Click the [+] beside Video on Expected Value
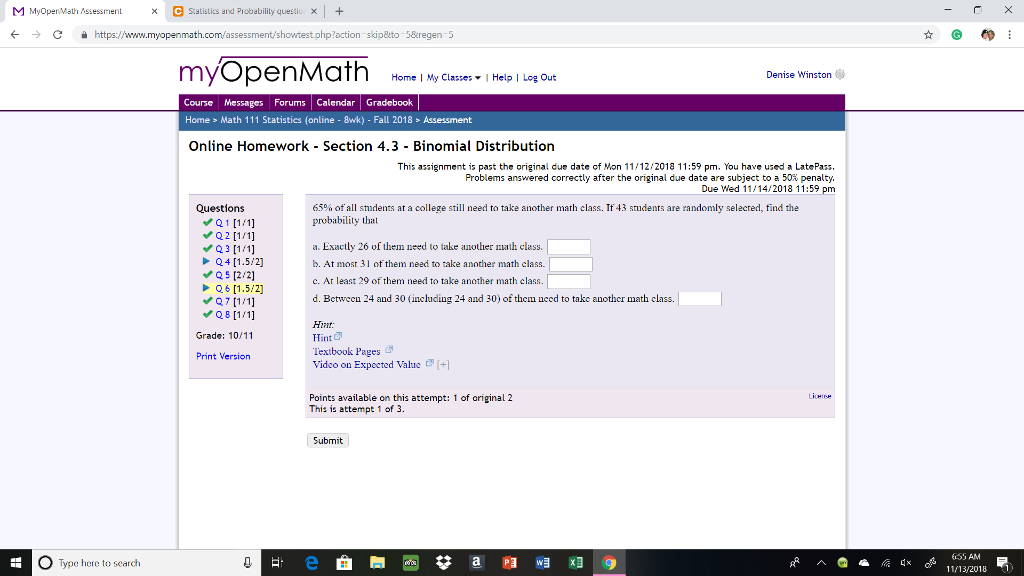This screenshot has height=576, width=1024. tap(443, 364)
